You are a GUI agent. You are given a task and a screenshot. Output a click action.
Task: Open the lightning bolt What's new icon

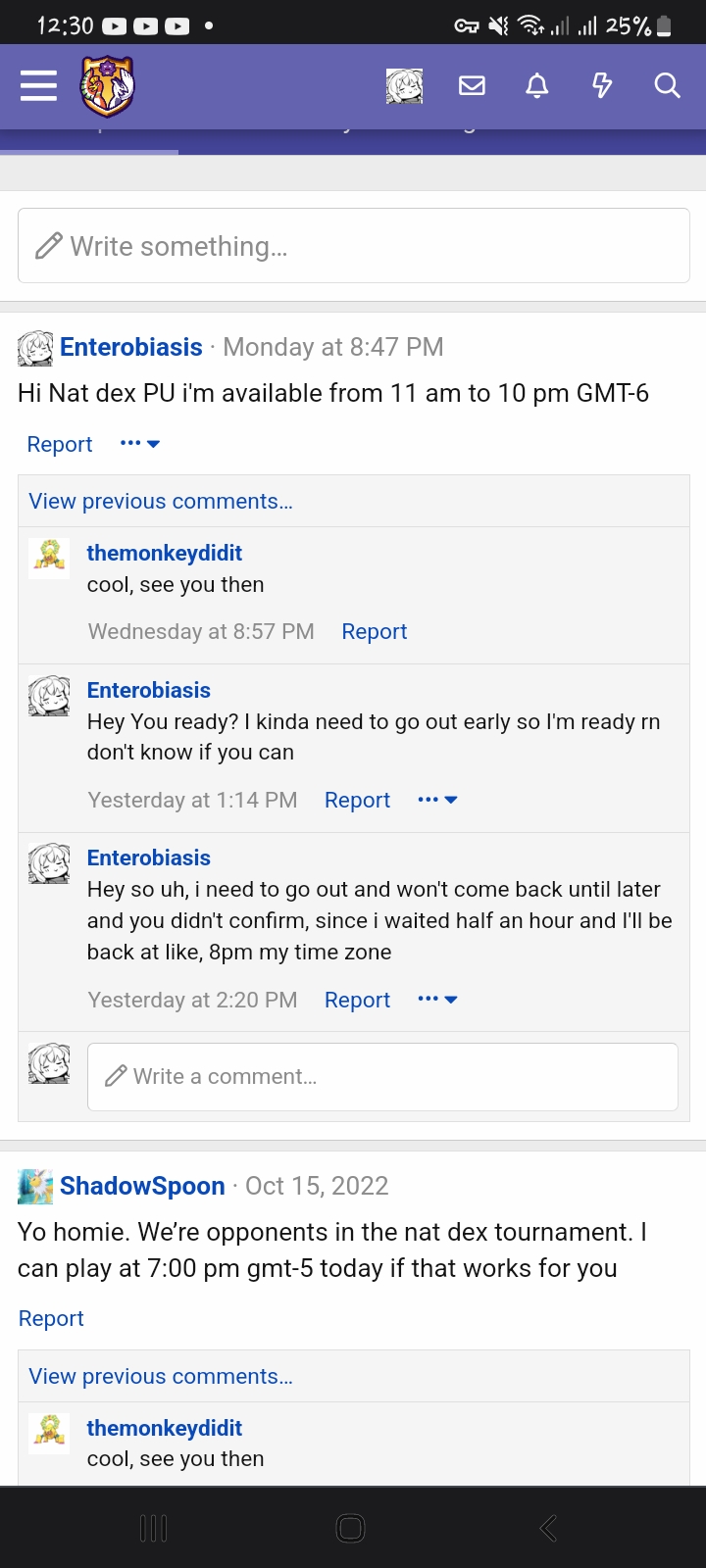coord(602,86)
